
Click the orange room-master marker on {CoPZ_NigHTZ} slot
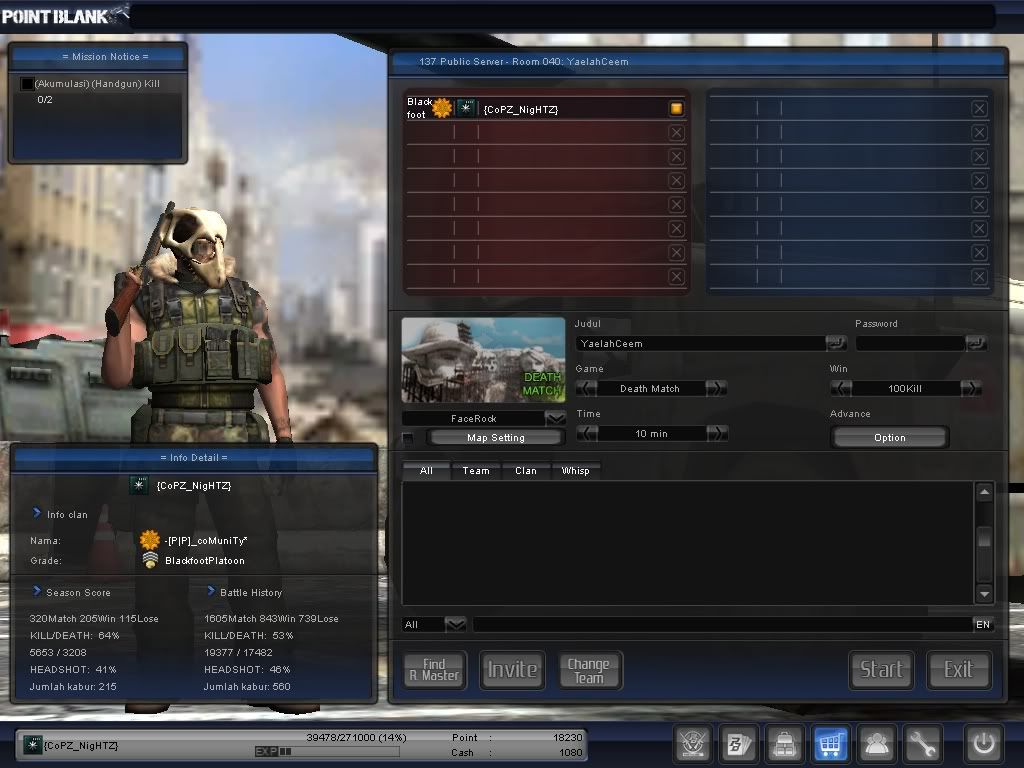[x=676, y=108]
